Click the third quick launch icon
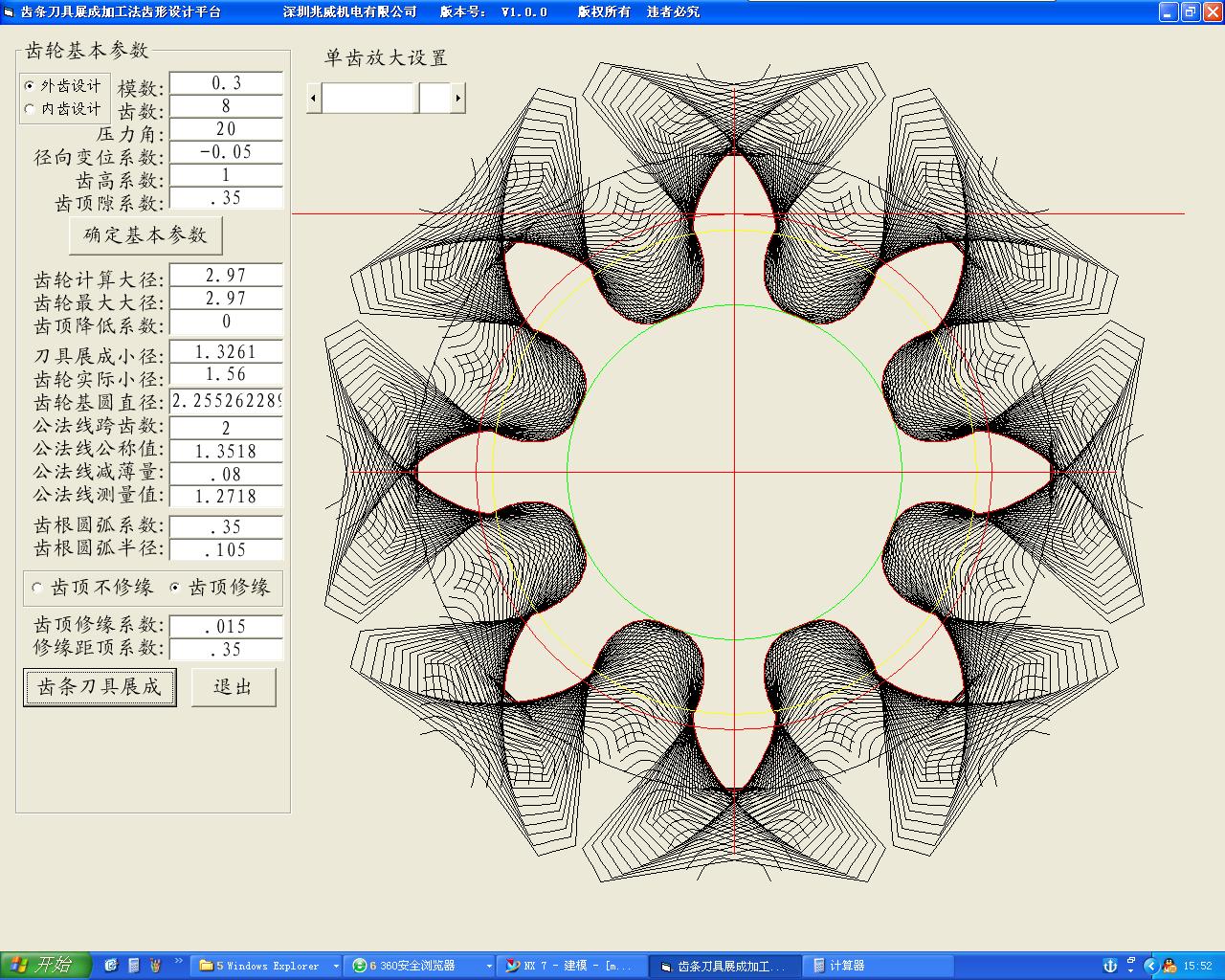Viewport: 1225px width, 980px height. coord(155,966)
